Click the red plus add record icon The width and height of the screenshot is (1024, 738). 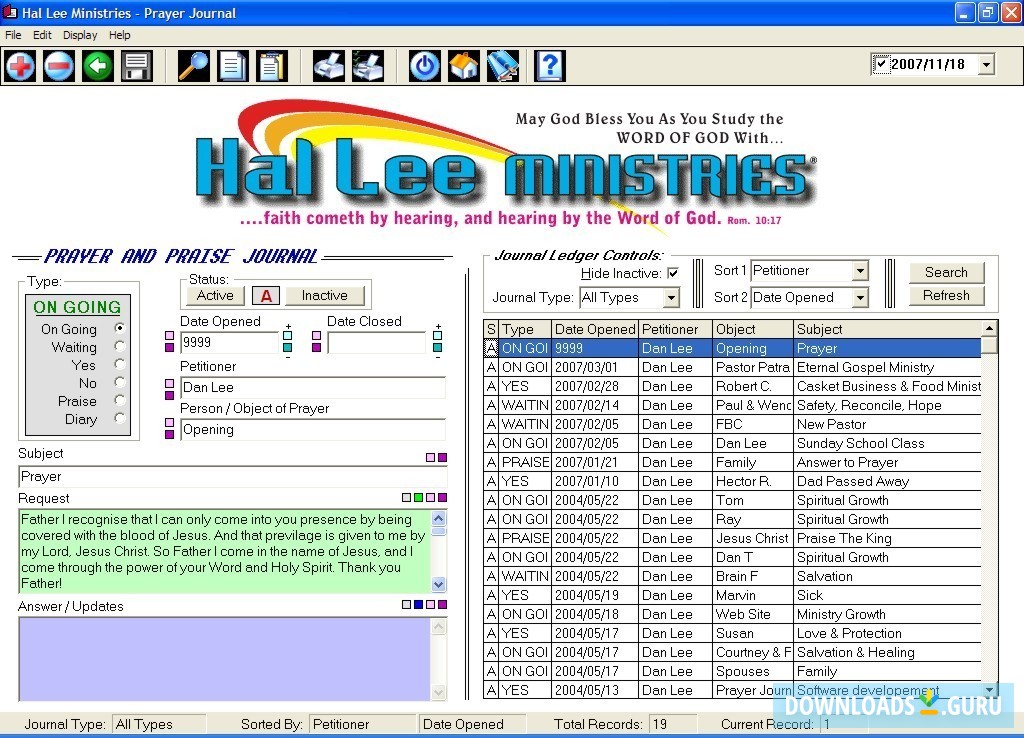pyautogui.click(x=20, y=66)
